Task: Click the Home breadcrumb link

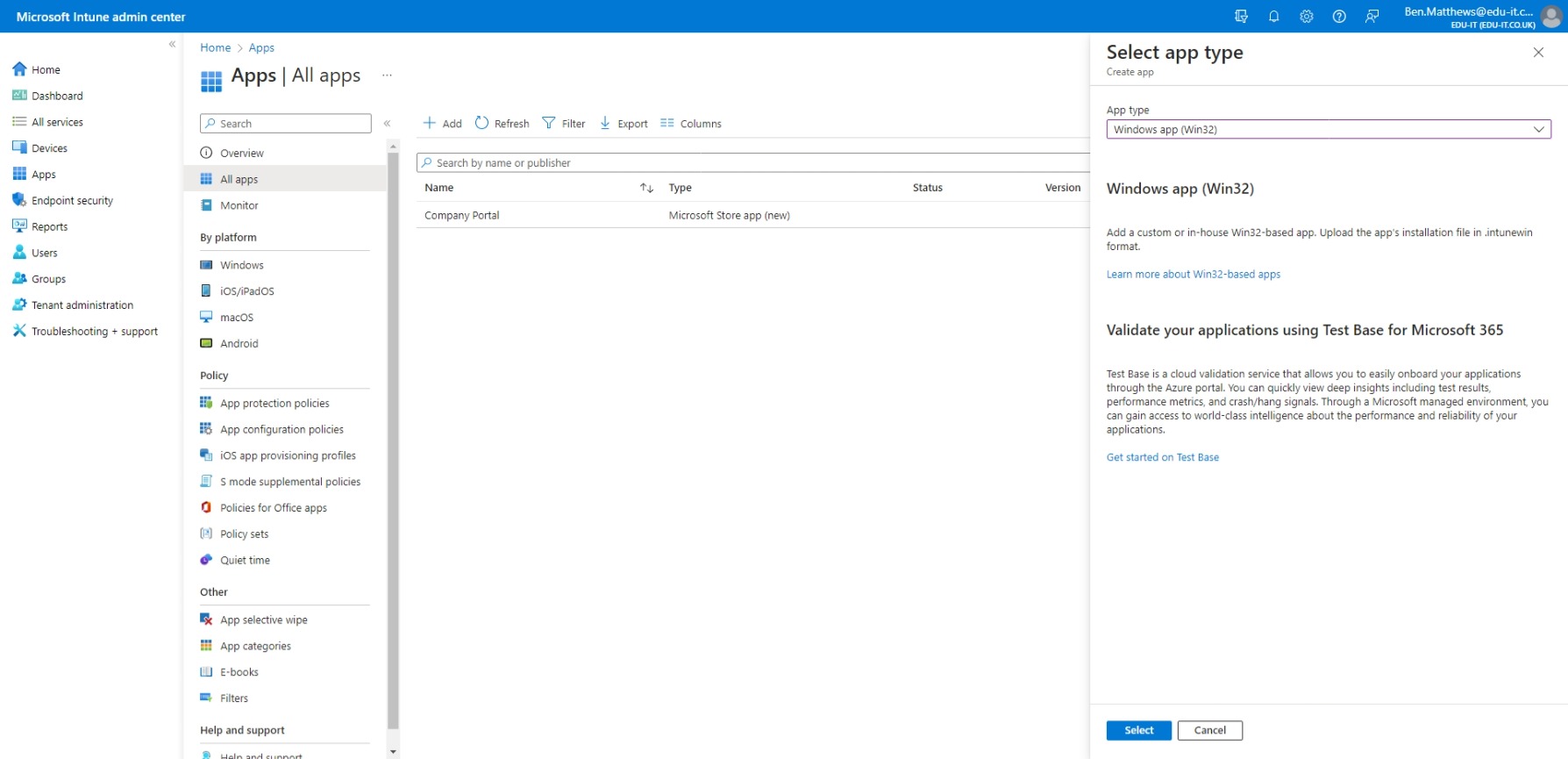Action: pyautogui.click(x=215, y=47)
